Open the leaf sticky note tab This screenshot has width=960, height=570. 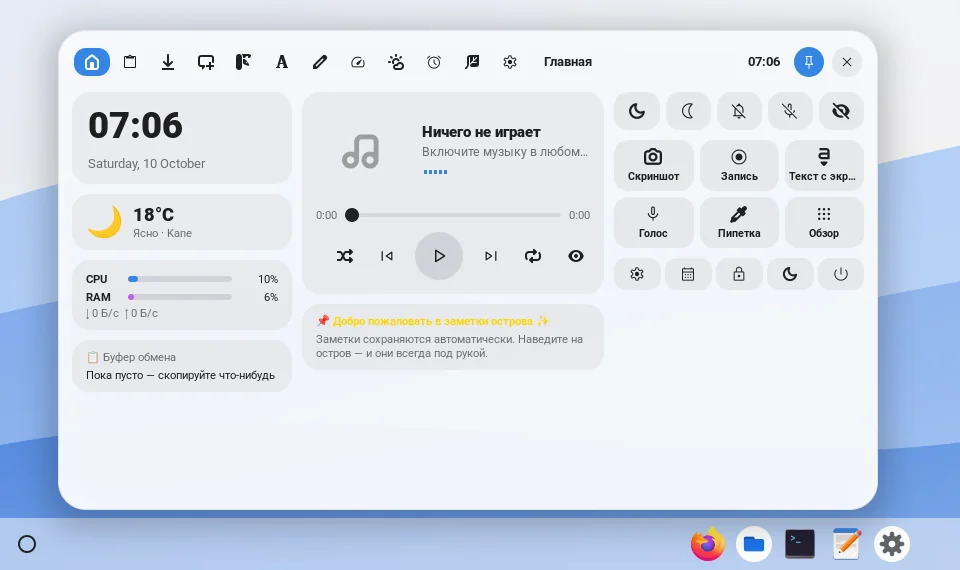tap(472, 62)
